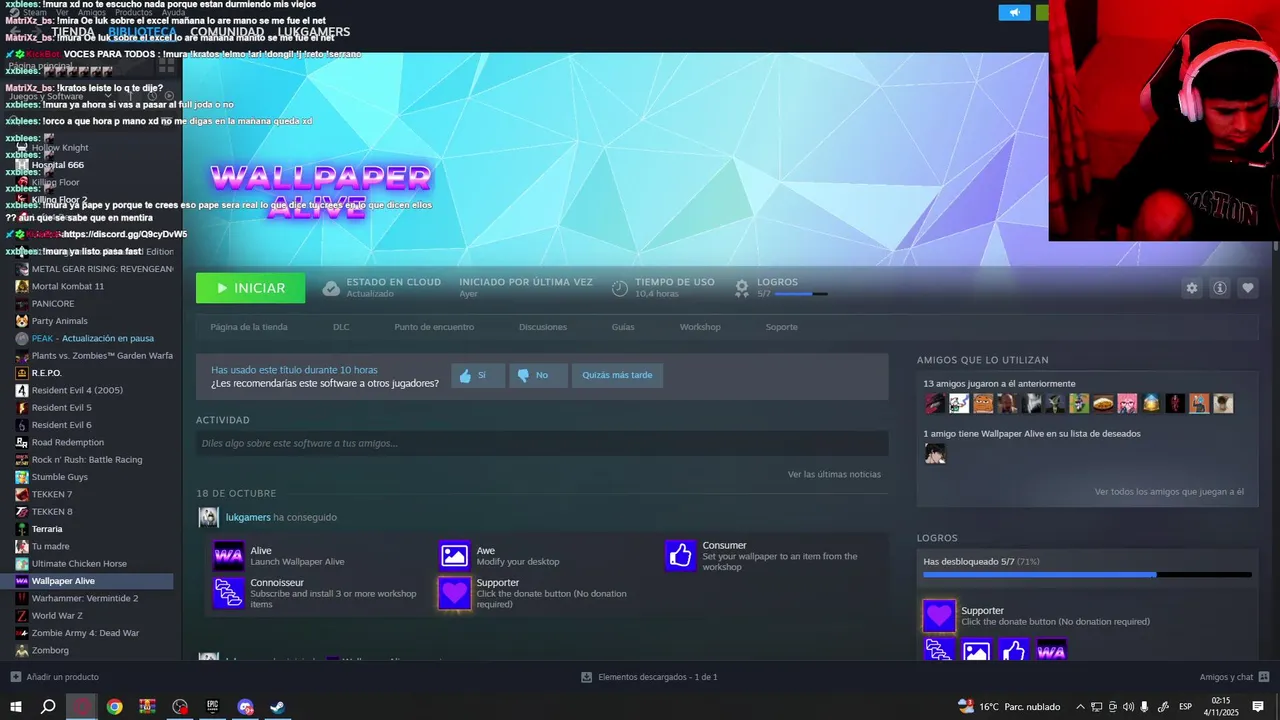
Task: Click the wishlist friend avatar
Action: click(x=934, y=454)
